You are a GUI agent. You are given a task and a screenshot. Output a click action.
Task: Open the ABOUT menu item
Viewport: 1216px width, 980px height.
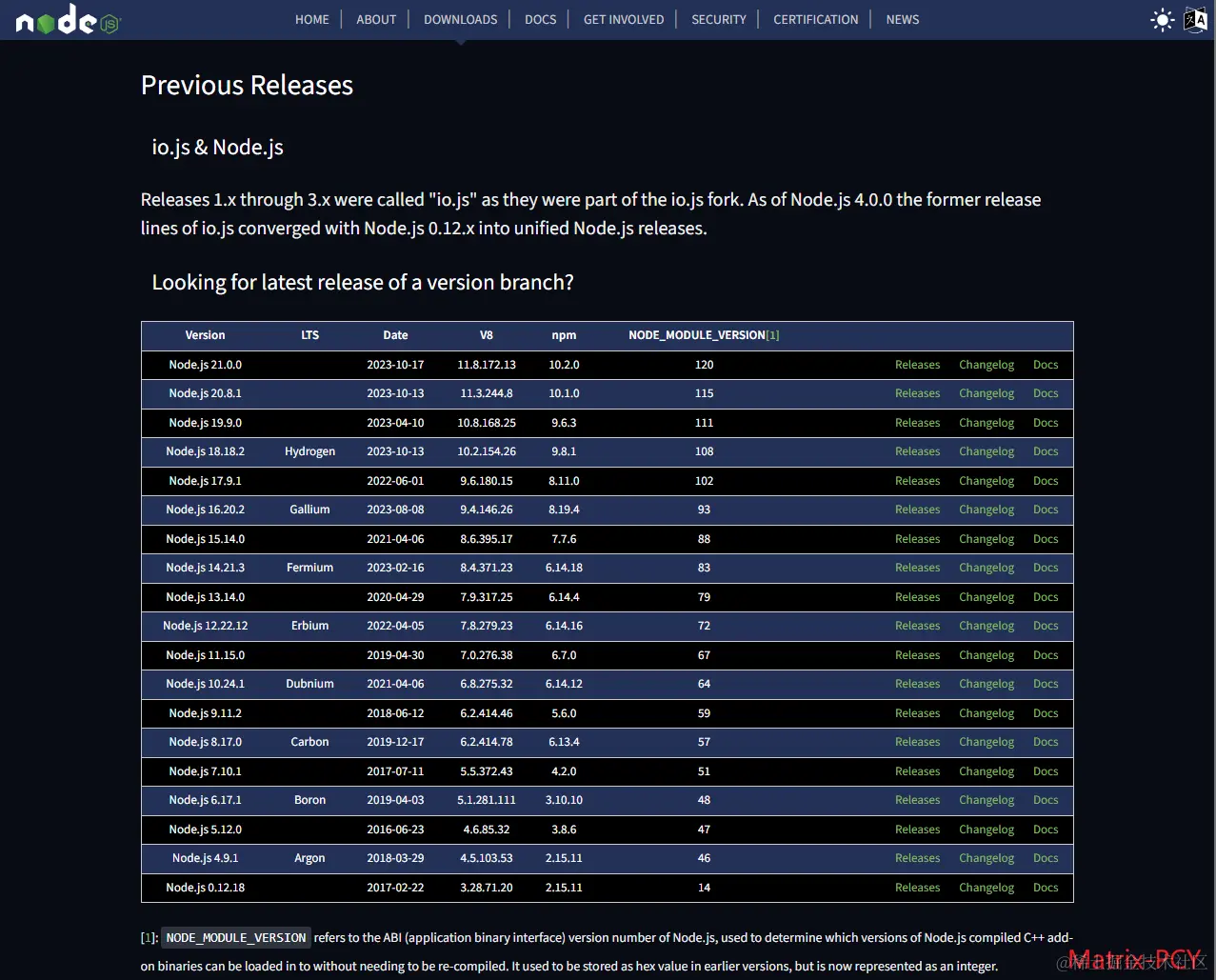point(376,19)
